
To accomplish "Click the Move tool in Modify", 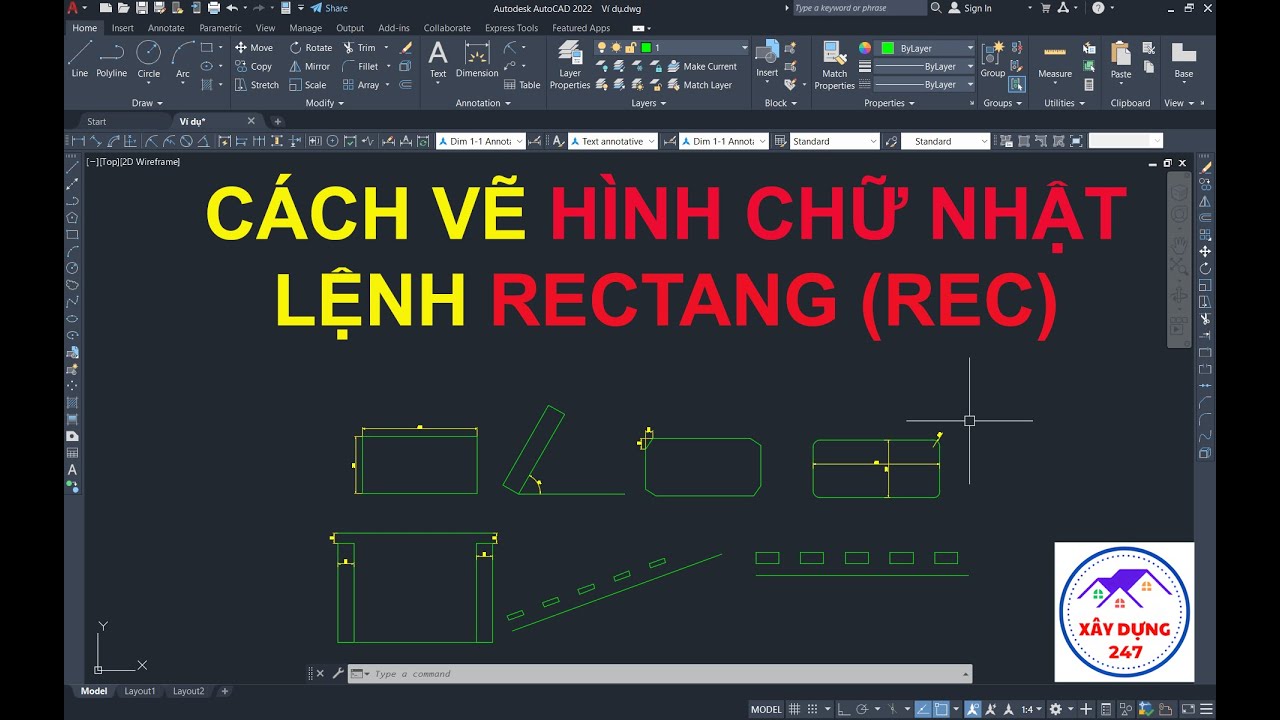I will click(253, 47).
